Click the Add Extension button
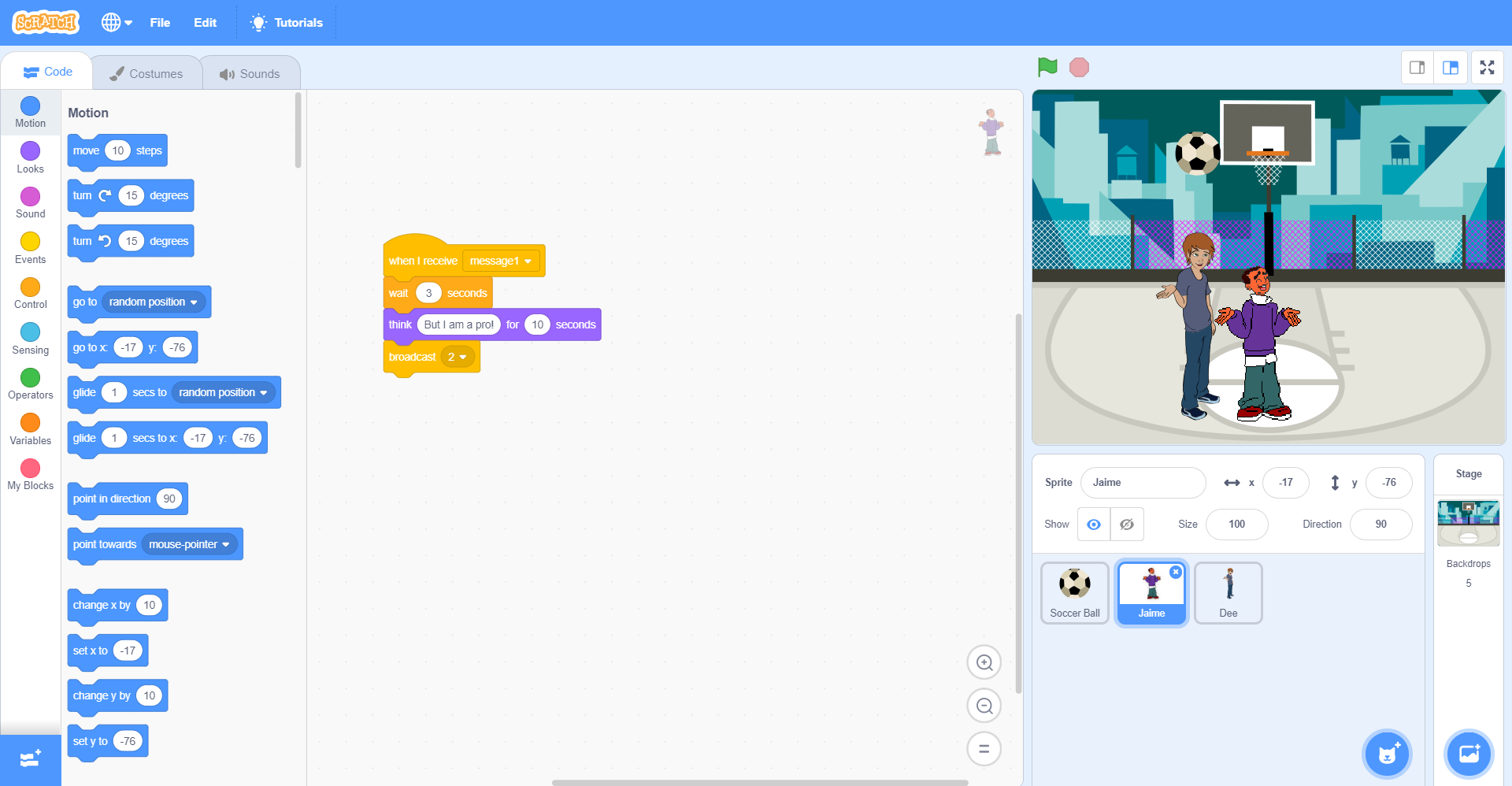 coord(31,759)
